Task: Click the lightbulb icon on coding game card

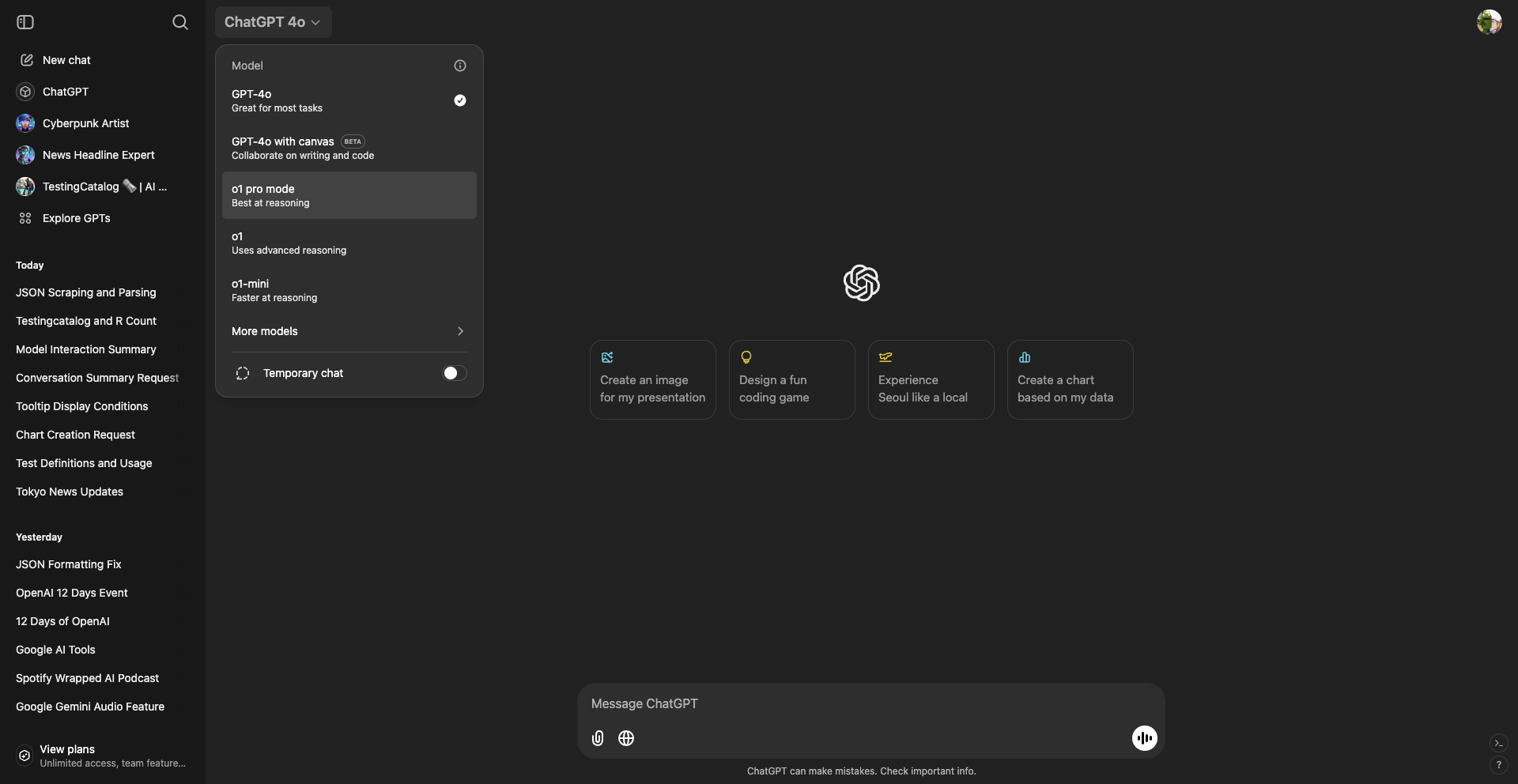Action: [x=746, y=357]
